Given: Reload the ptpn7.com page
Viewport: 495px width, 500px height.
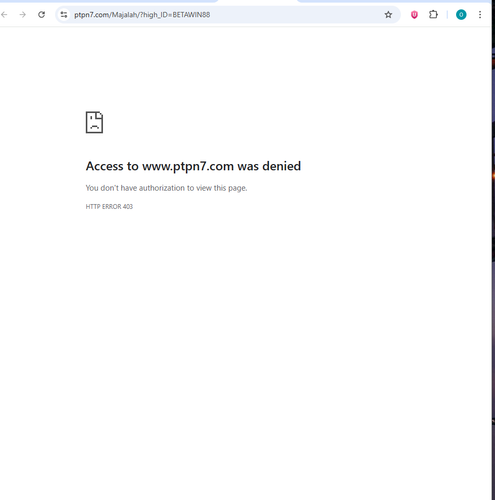Looking at the screenshot, I should (41, 15).
